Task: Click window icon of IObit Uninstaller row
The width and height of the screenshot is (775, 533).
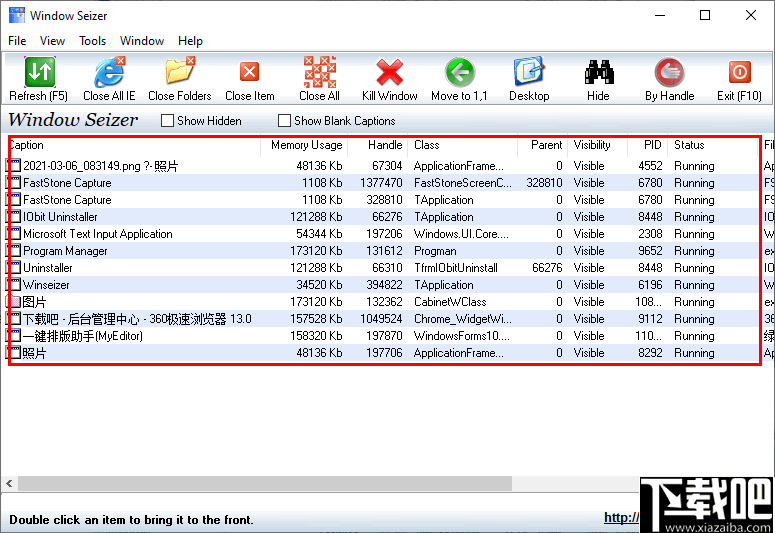Action: pos(14,217)
